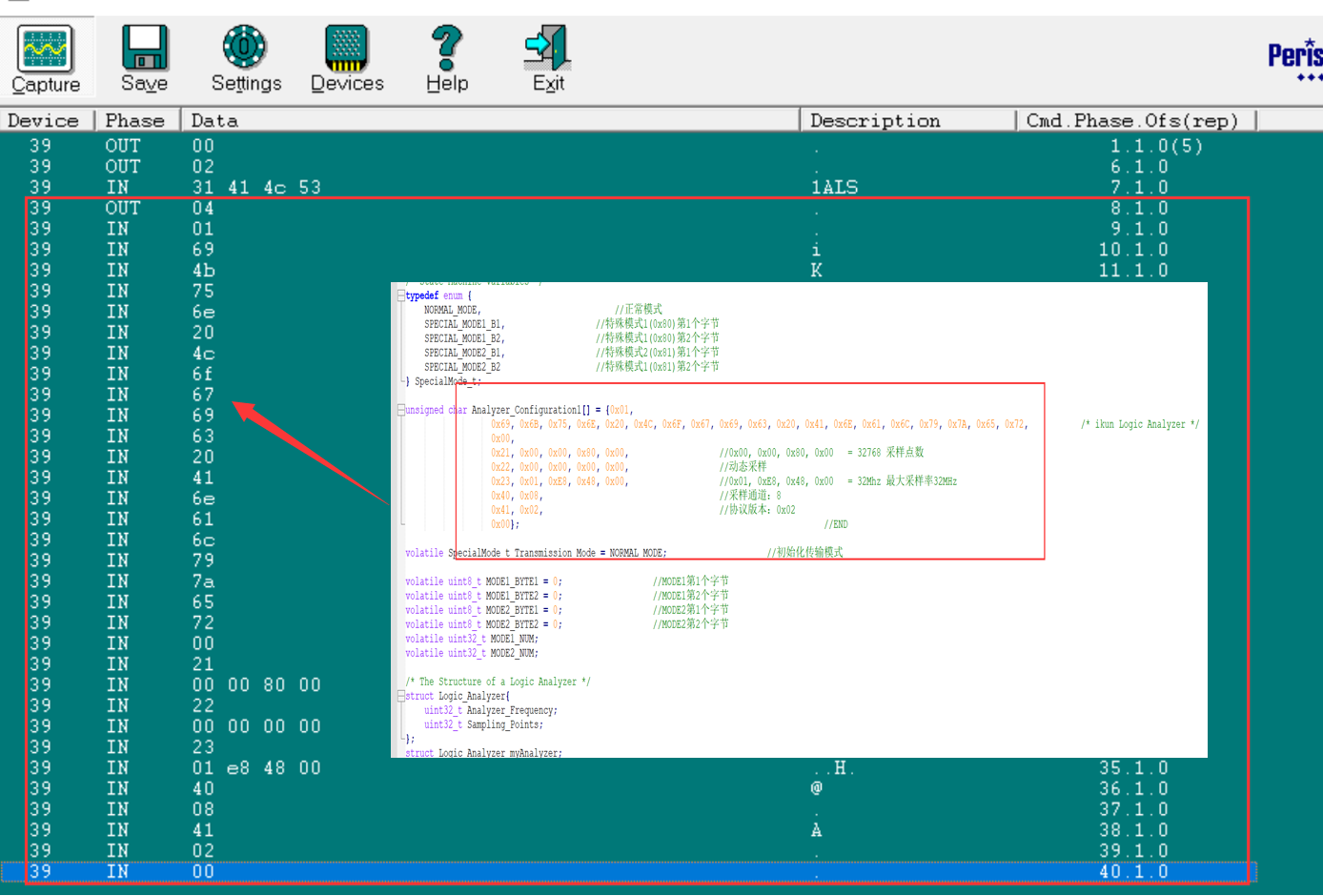Click the Phase column header
Viewport: 1323px width, 896px height.
[136, 119]
